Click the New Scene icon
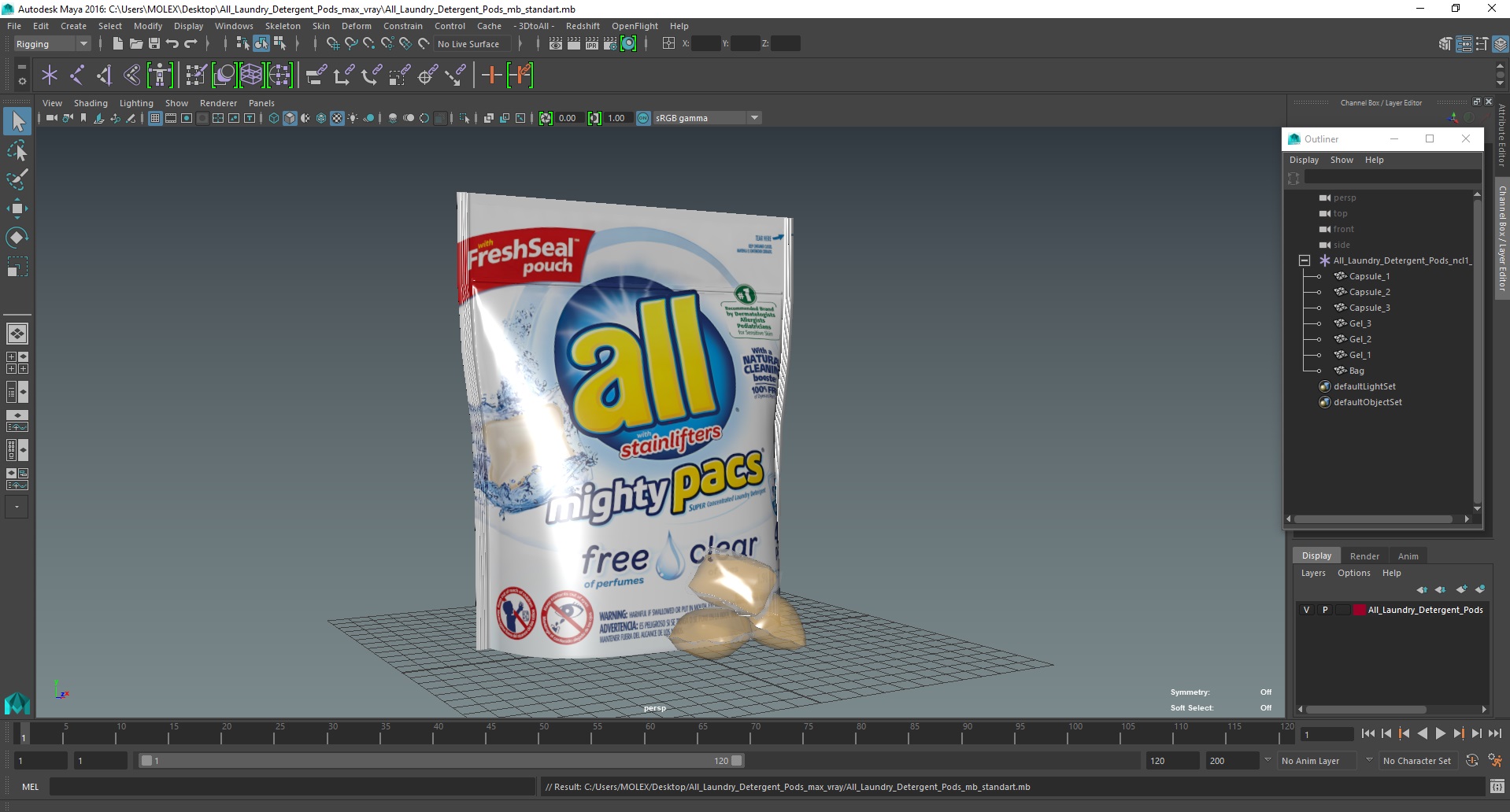Screen dimensions: 1510x812 pos(117,44)
